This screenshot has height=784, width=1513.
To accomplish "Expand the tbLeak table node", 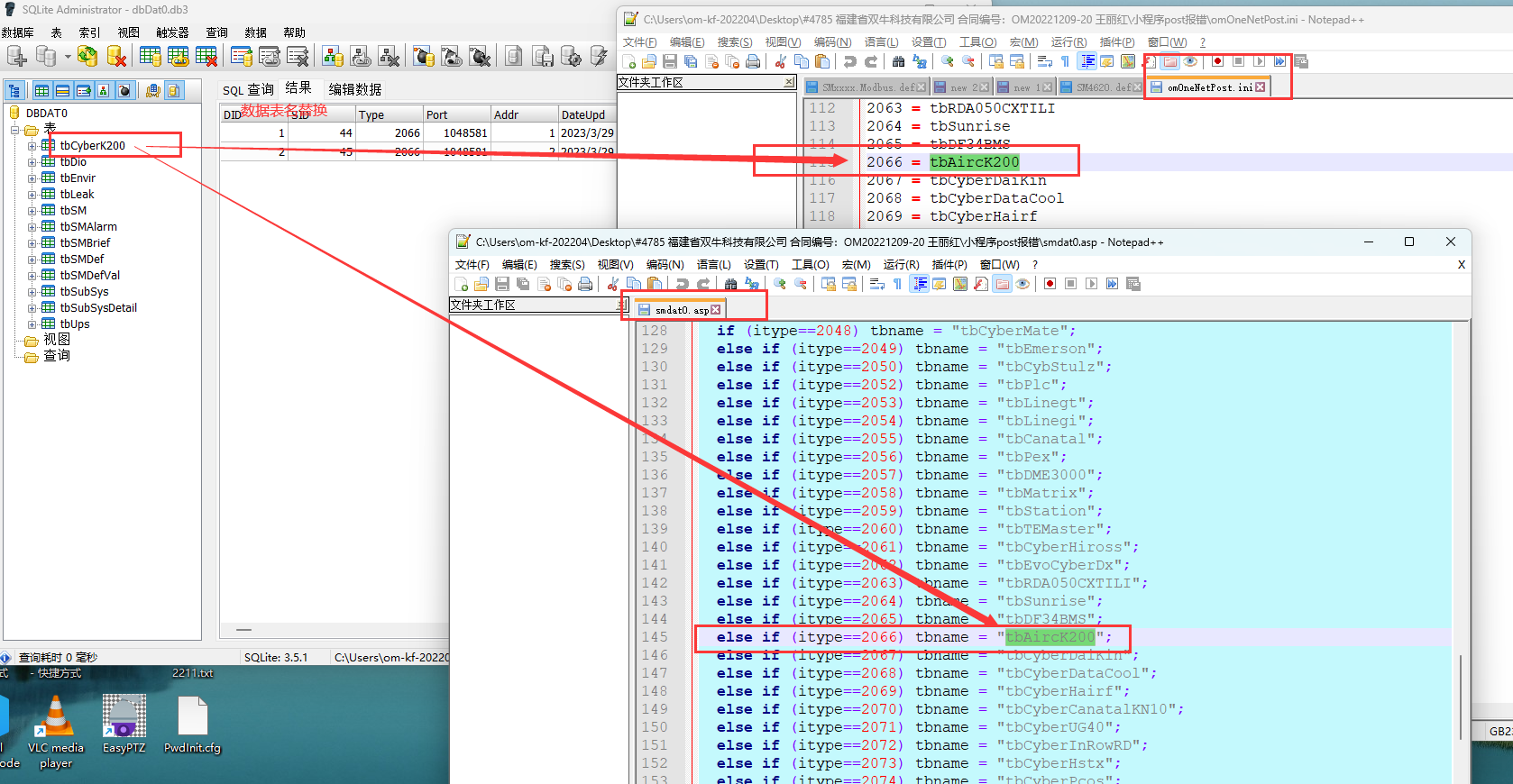I will click(32, 195).
